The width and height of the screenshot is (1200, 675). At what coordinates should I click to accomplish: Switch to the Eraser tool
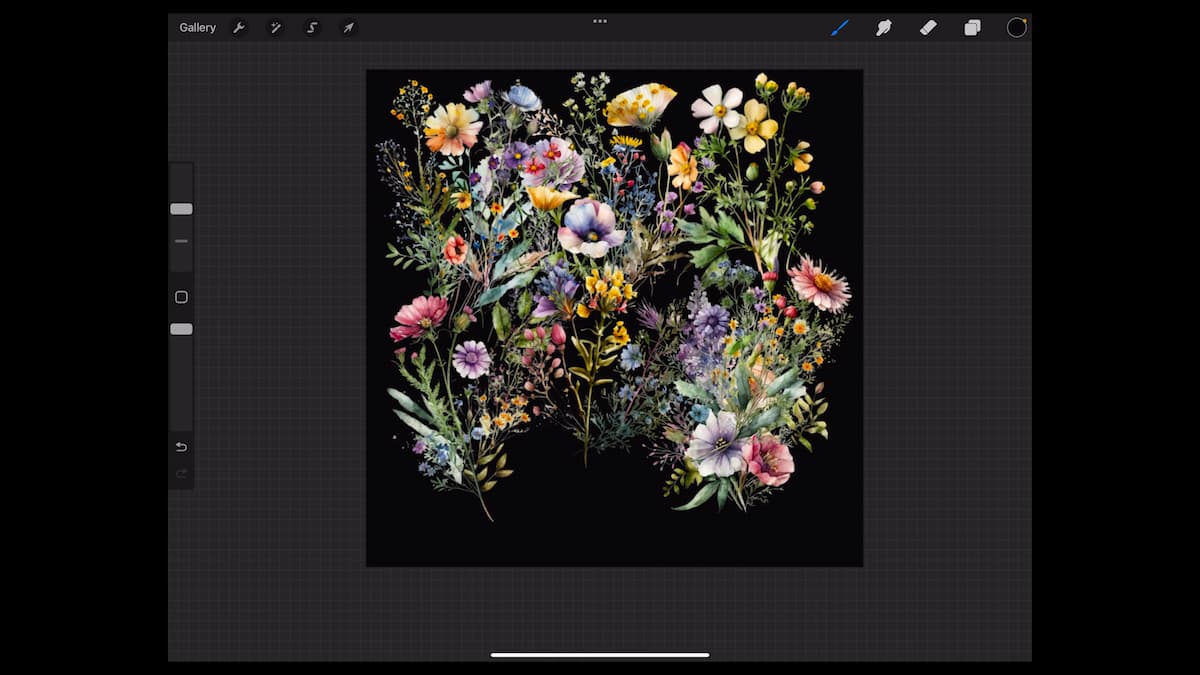[x=928, y=28]
